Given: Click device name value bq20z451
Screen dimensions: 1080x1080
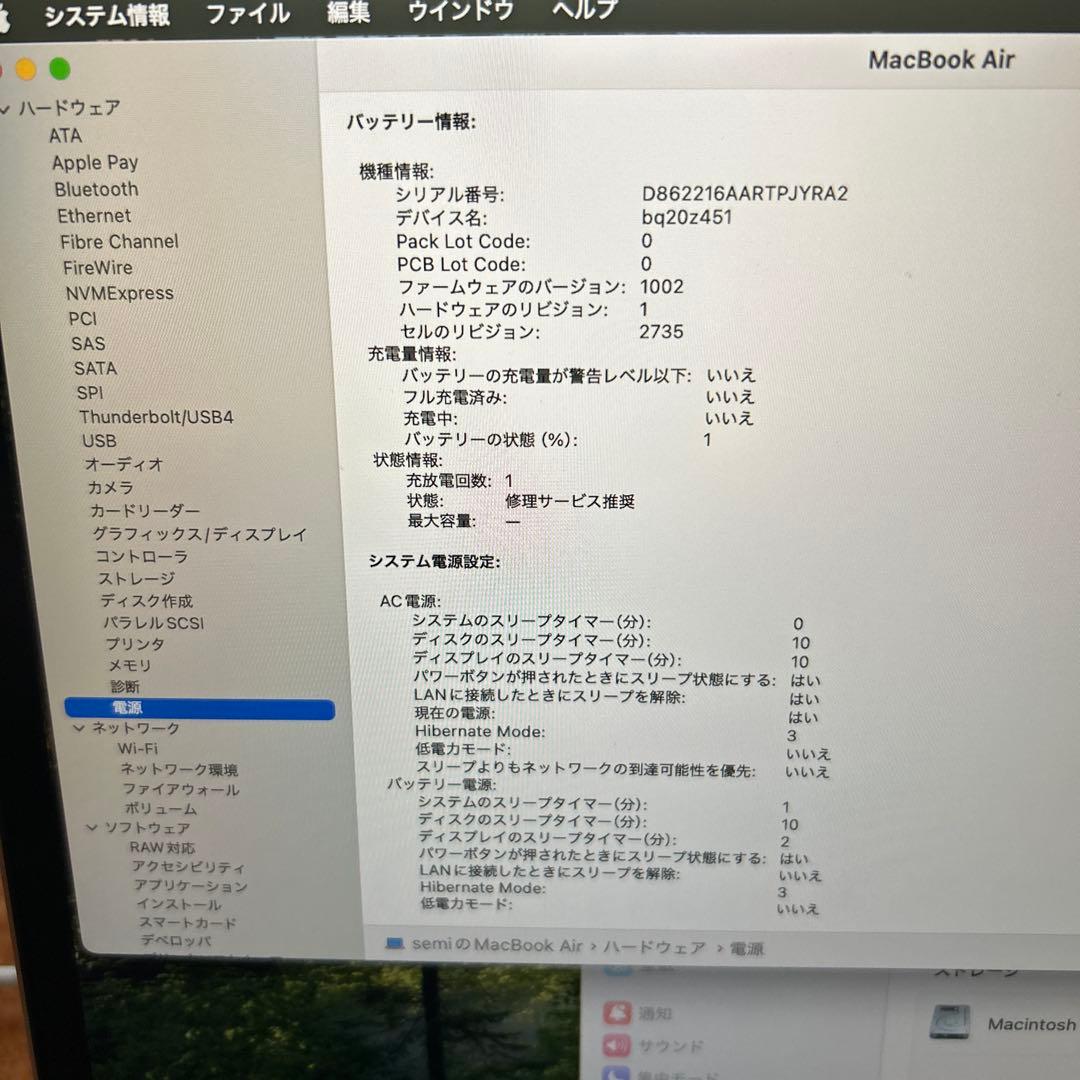Looking at the screenshot, I should pos(687,218).
